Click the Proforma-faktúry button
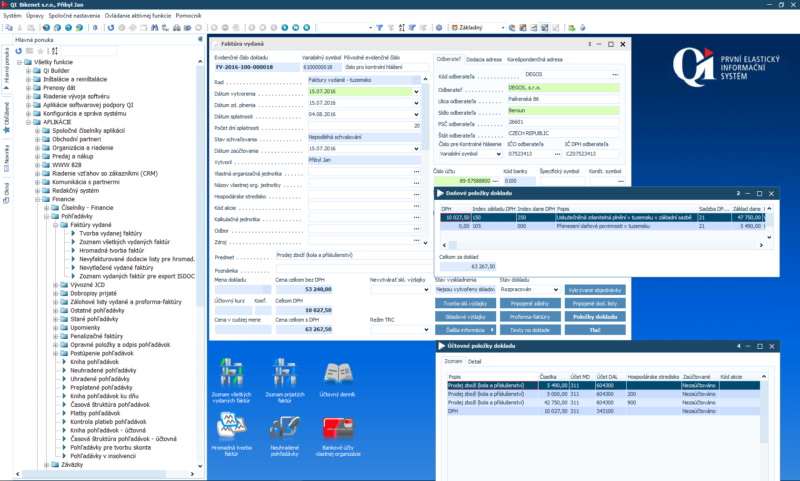The height and width of the screenshot is (481, 800). tap(530, 317)
